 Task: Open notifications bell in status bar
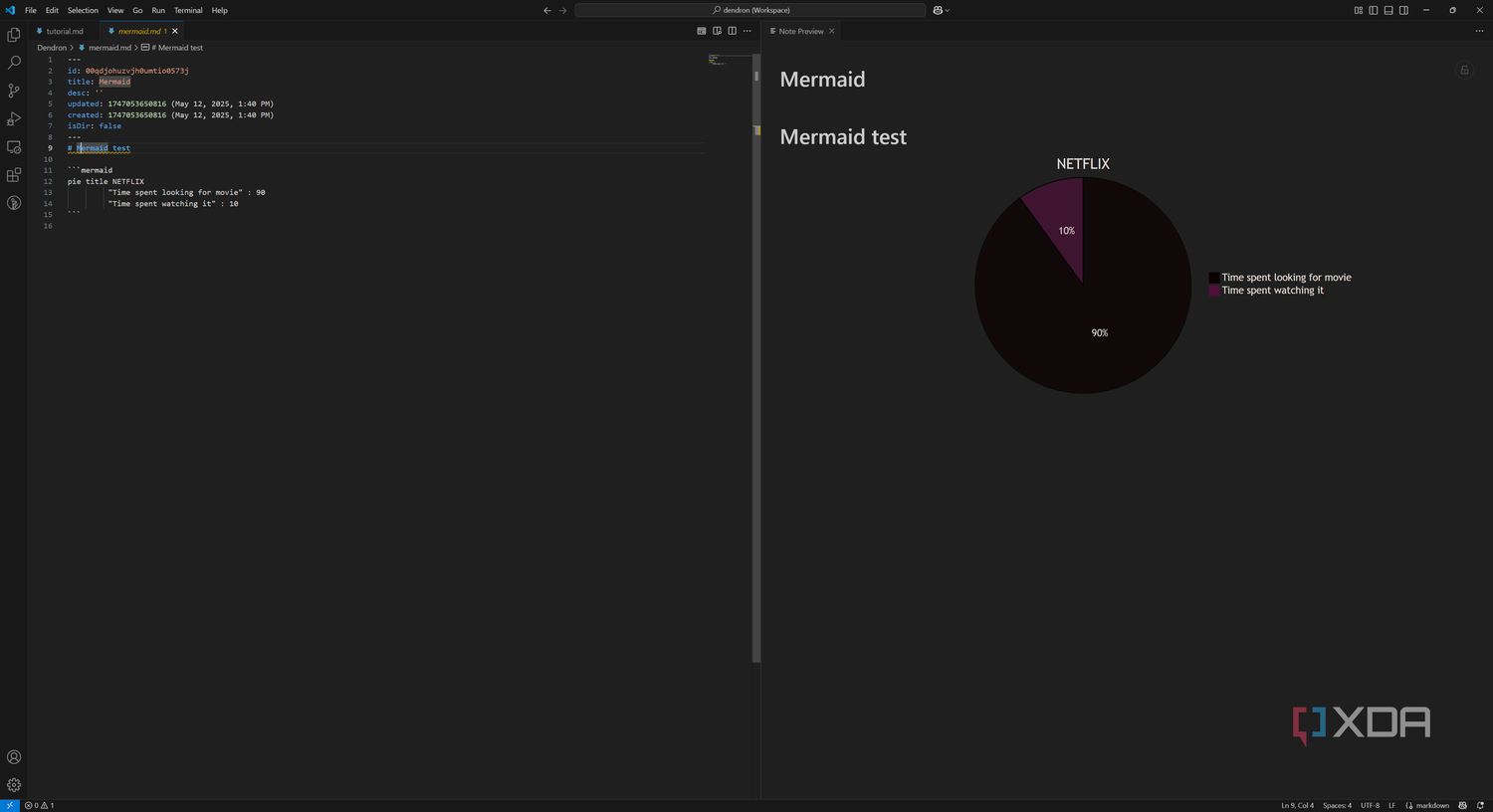point(1479,805)
